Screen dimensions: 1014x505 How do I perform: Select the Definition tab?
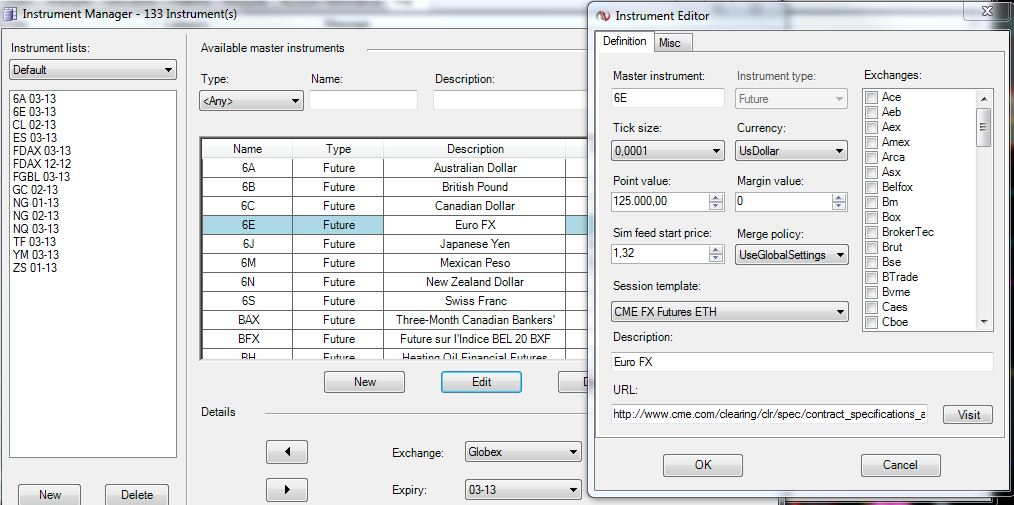pyautogui.click(x=624, y=41)
